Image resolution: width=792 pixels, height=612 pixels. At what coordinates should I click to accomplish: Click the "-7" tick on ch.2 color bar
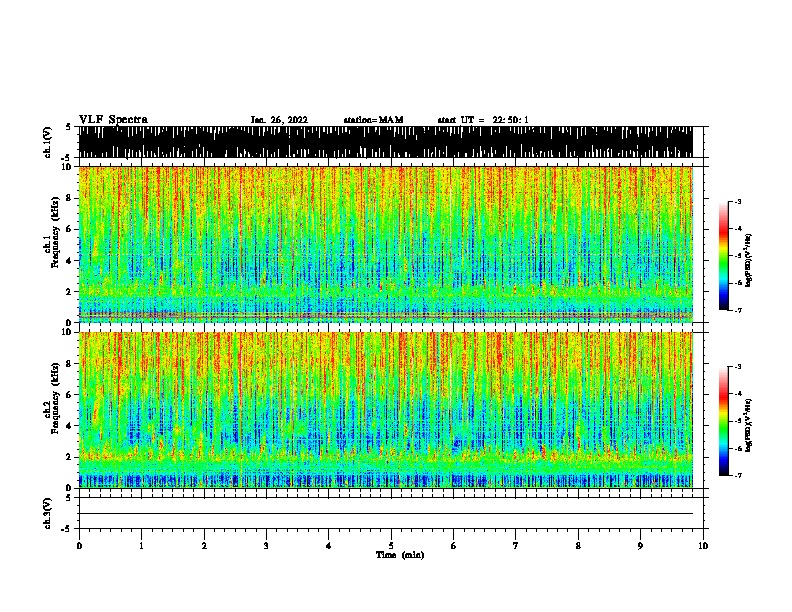(x=737, y=475)
